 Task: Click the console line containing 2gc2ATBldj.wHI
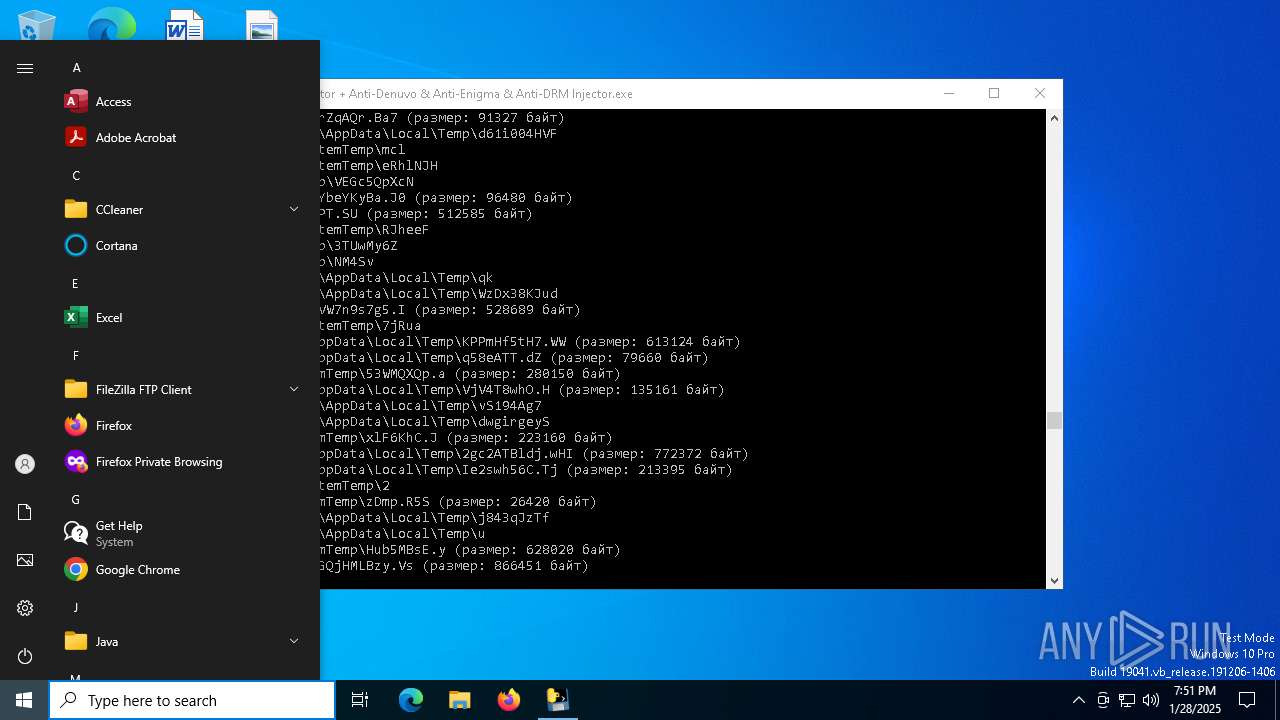pos(534,454)
